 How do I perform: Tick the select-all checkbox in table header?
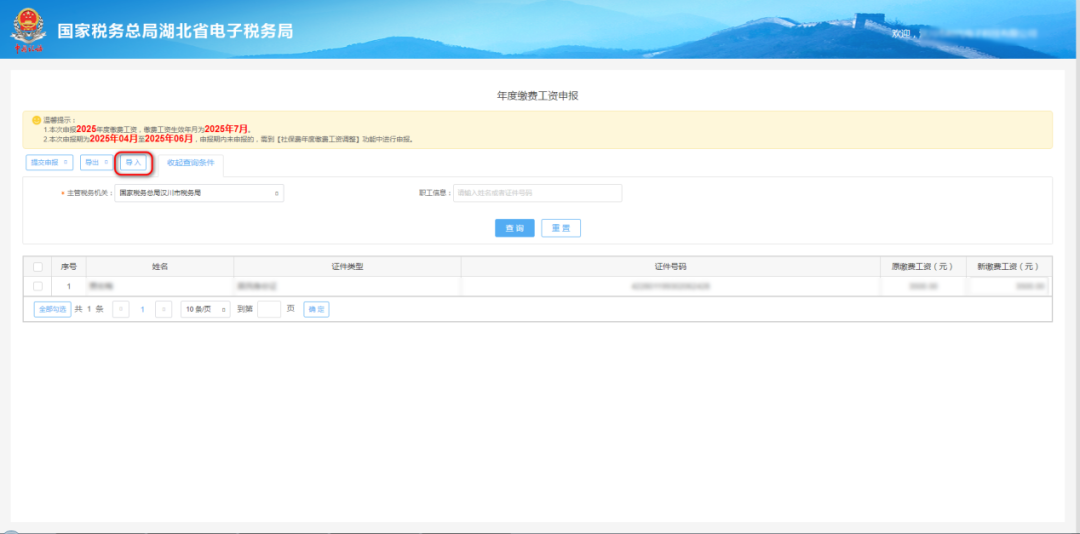(x=38, y=267)
